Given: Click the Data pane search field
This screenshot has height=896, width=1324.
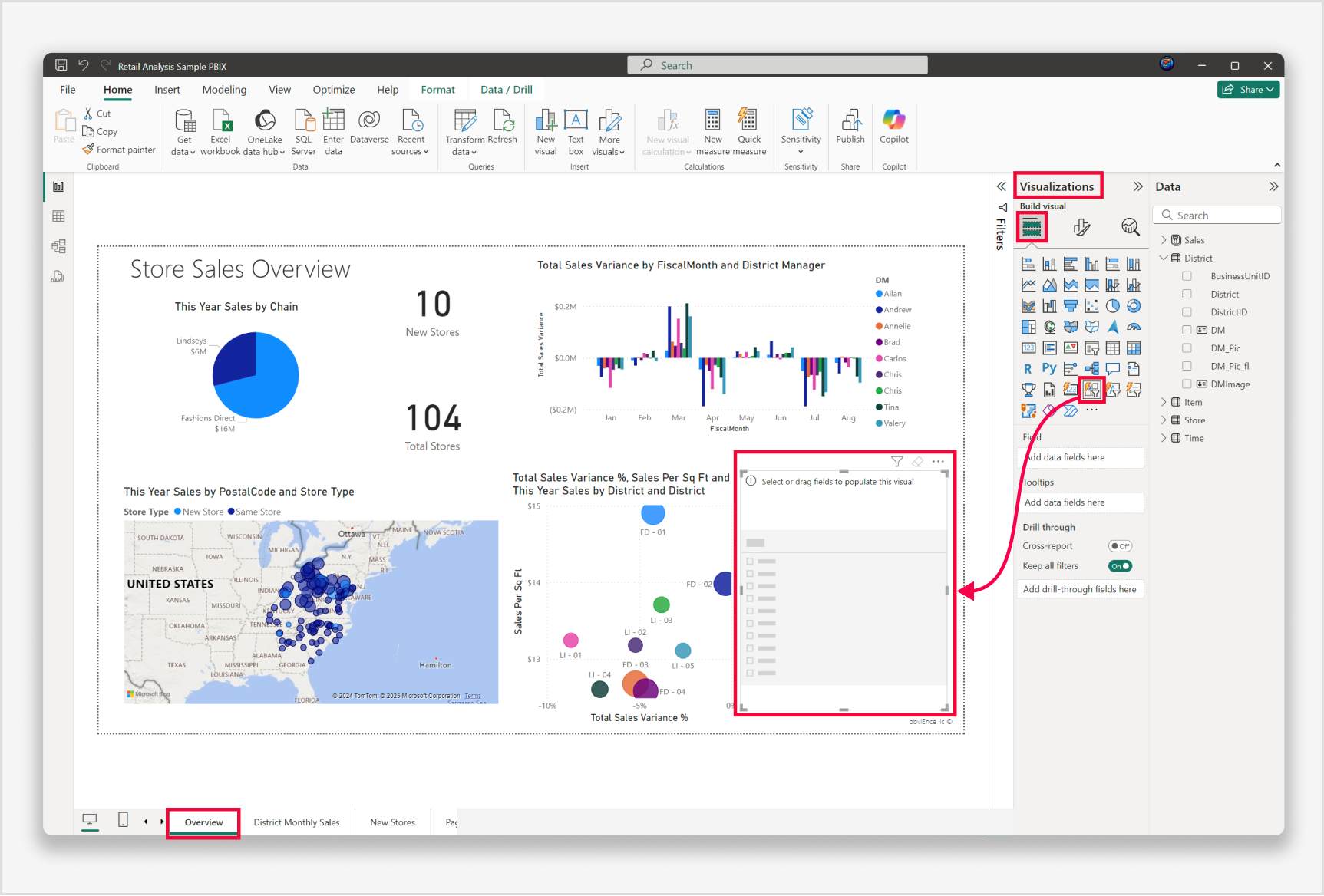Looking at the screenshot, I should tap(1217, 216).
